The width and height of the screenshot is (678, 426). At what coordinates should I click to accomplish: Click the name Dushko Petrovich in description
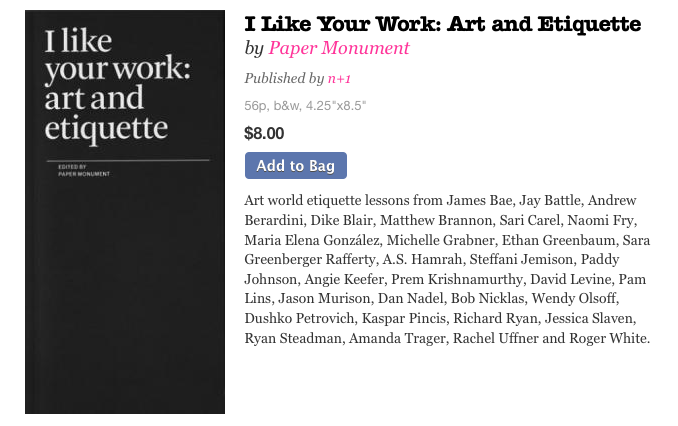pos(299,318)
